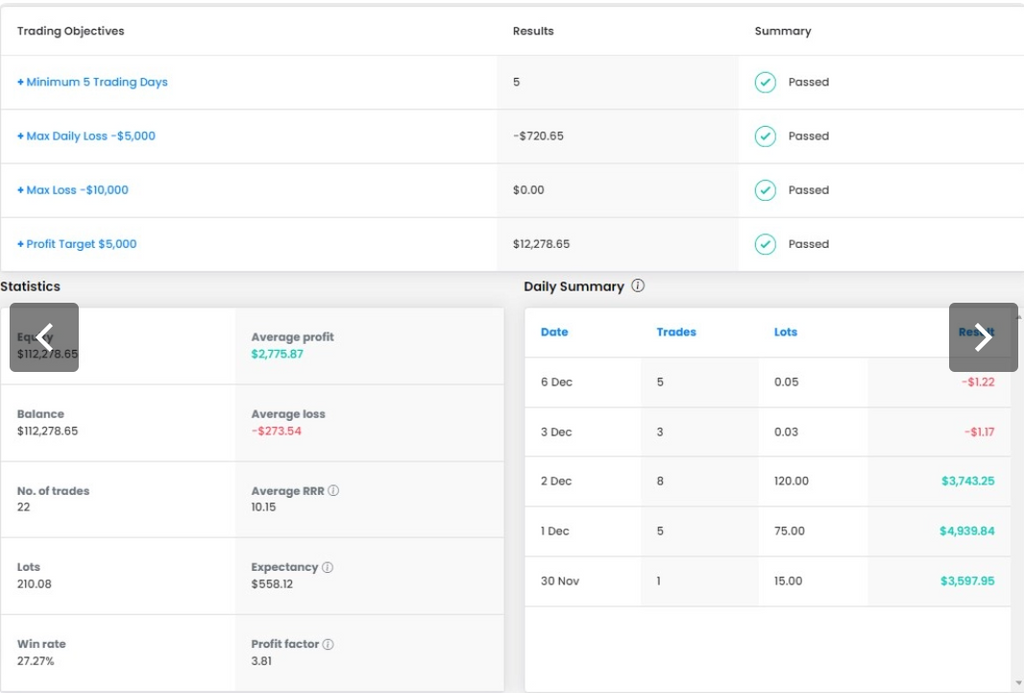Show Profit factor info tooltip icon
The image size is (1024, 693).
pyautogui.click(x=328, y=644)
